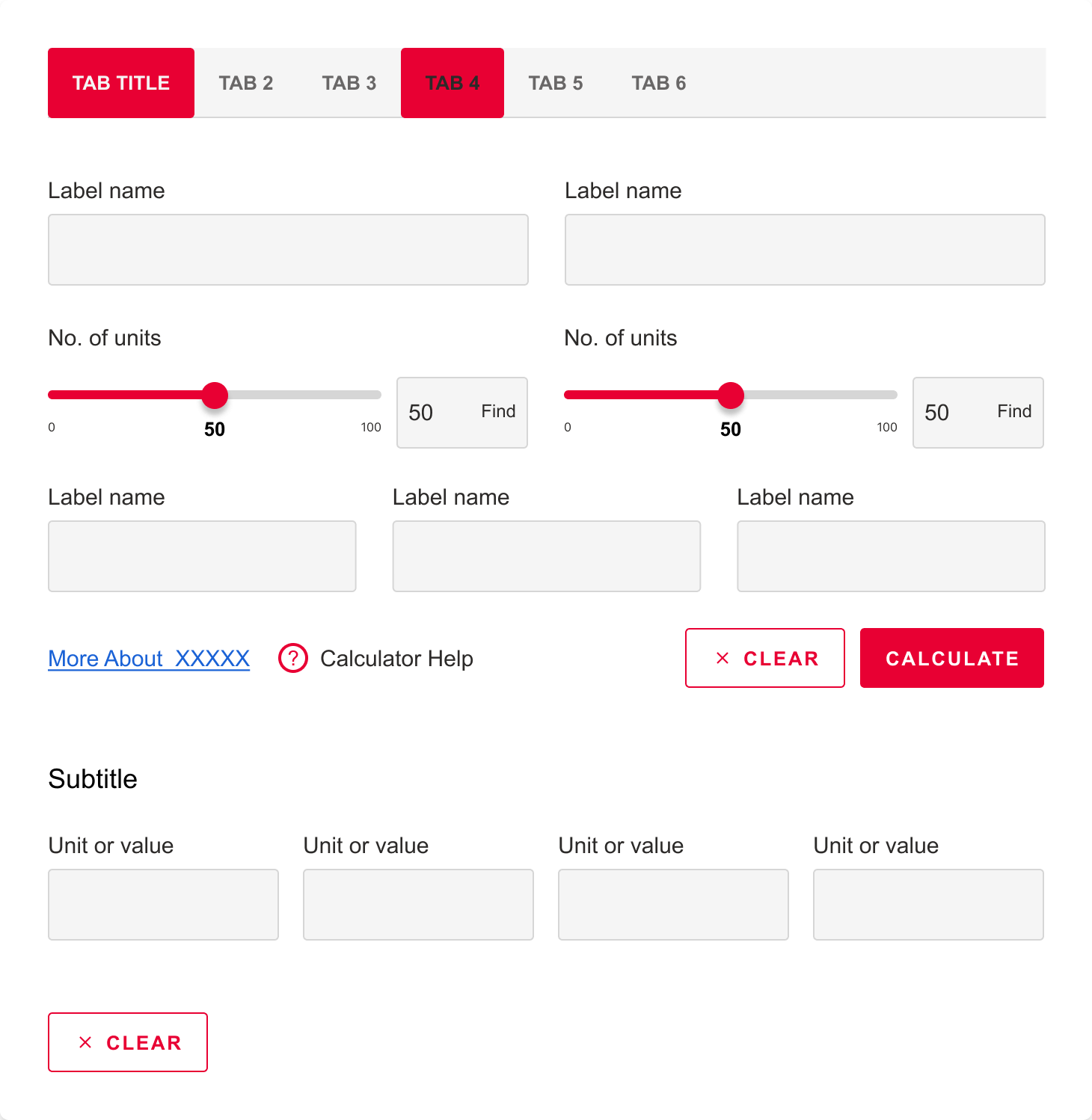
Task: Switch to TAB 3
Action: coord(349,82)
